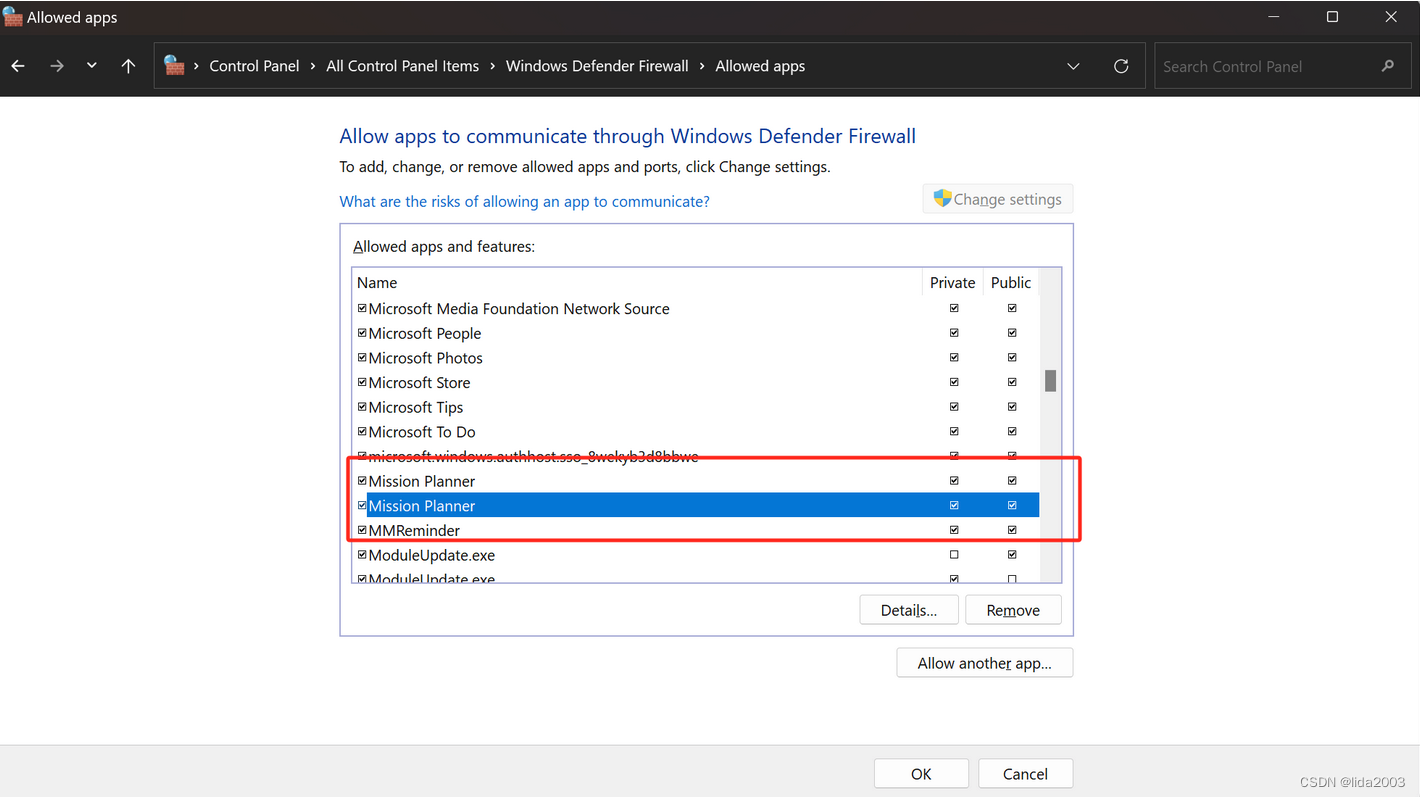Viewport: 1420px width, 797px height.
Task: Open chevron after Control Panel breadcrumb
Action: 313,66
